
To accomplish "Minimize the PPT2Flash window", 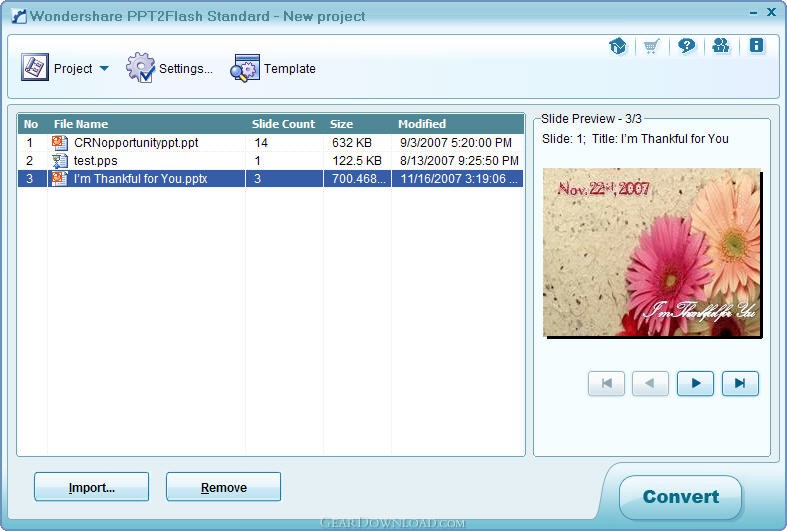I will click(753, 13).
